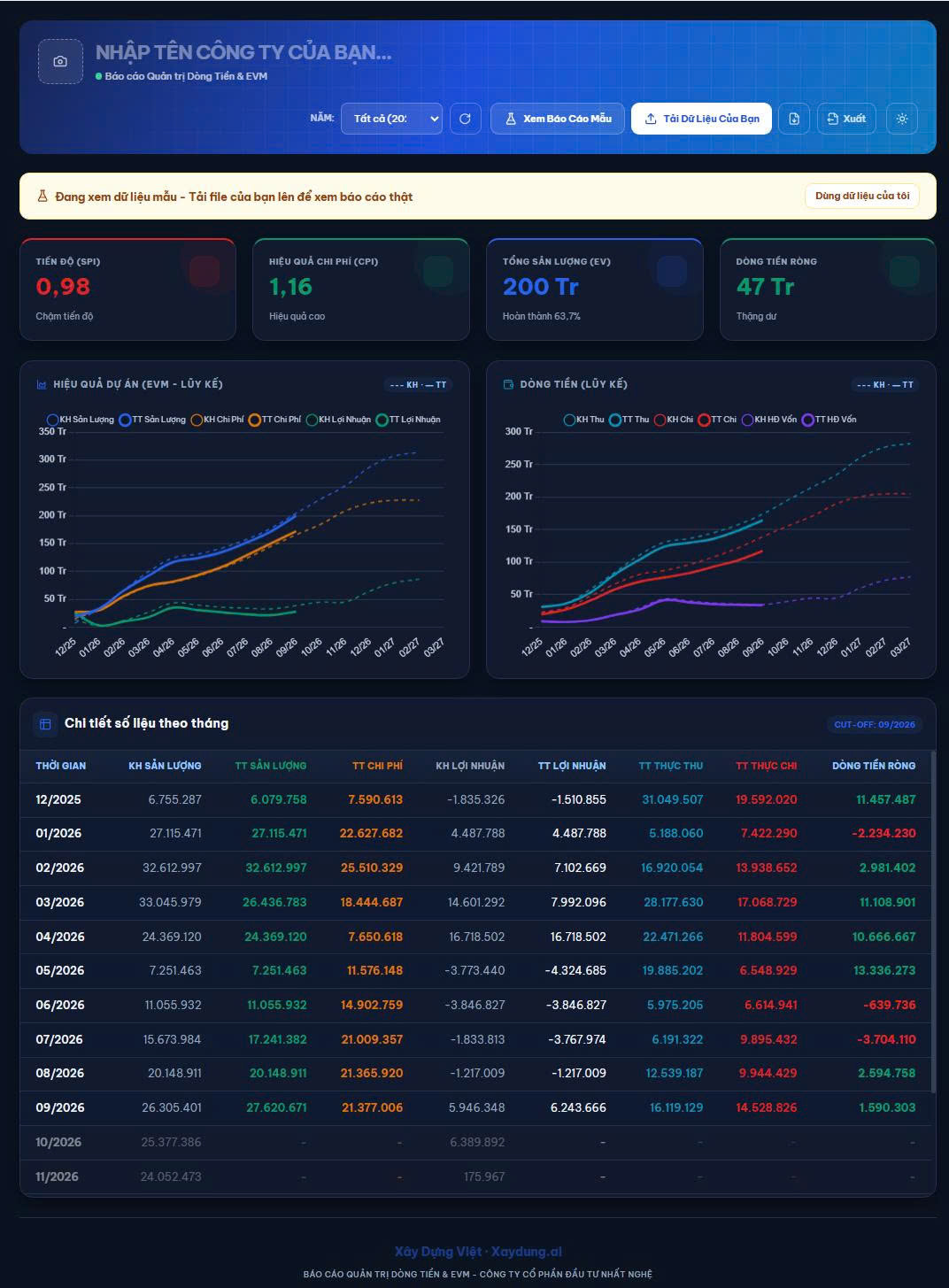Hide the TT Chi Phí chart series
The height and width of the screenshot is (1288, 949).
pos(274,420)
